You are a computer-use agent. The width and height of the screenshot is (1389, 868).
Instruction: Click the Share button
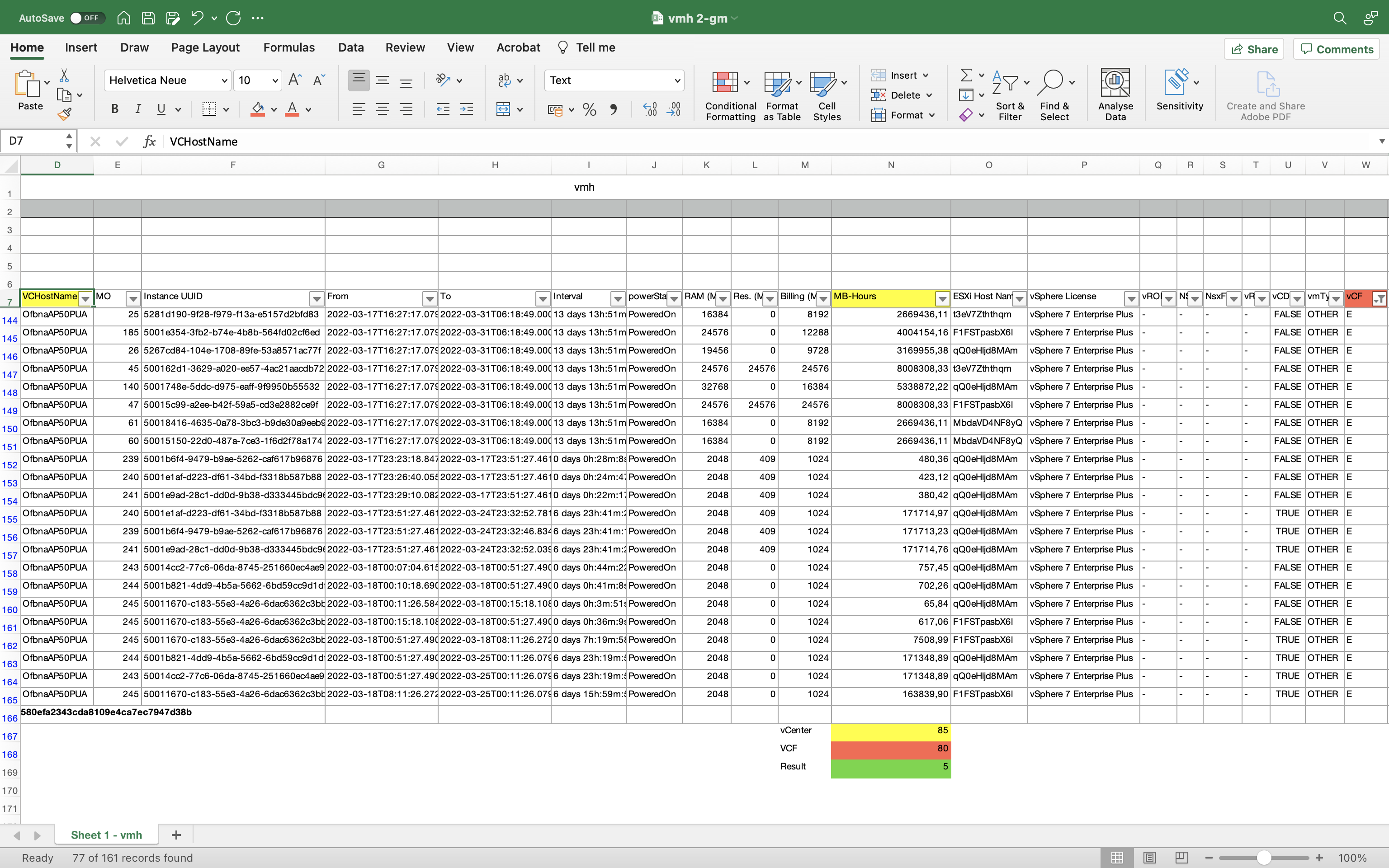click(x=1255, y=49)
